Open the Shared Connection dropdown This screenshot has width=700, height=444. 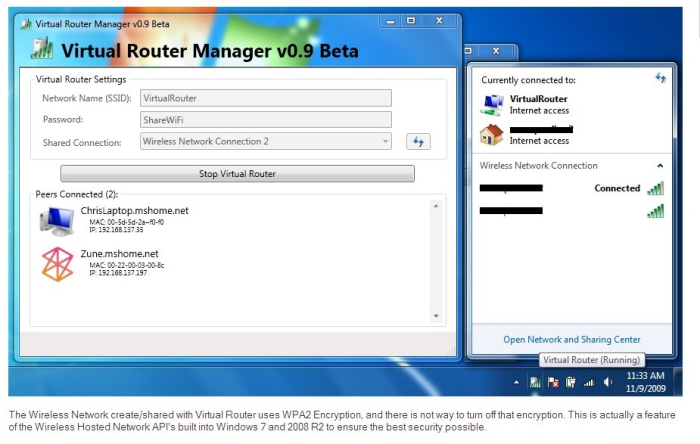point(266,141)
